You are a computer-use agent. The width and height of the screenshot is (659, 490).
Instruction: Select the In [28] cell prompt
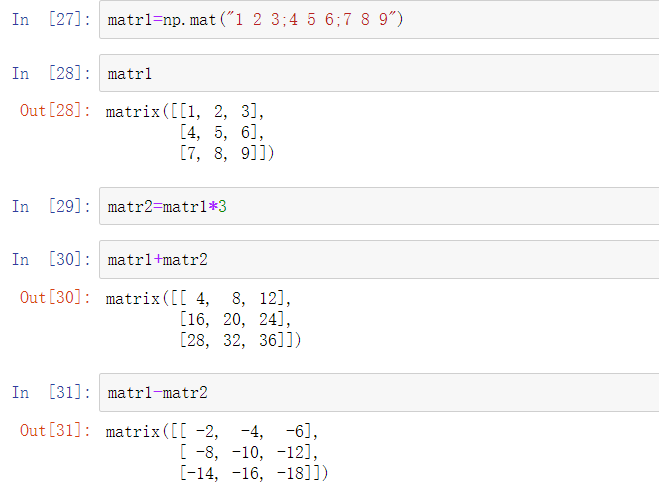[x=49, y=74]
